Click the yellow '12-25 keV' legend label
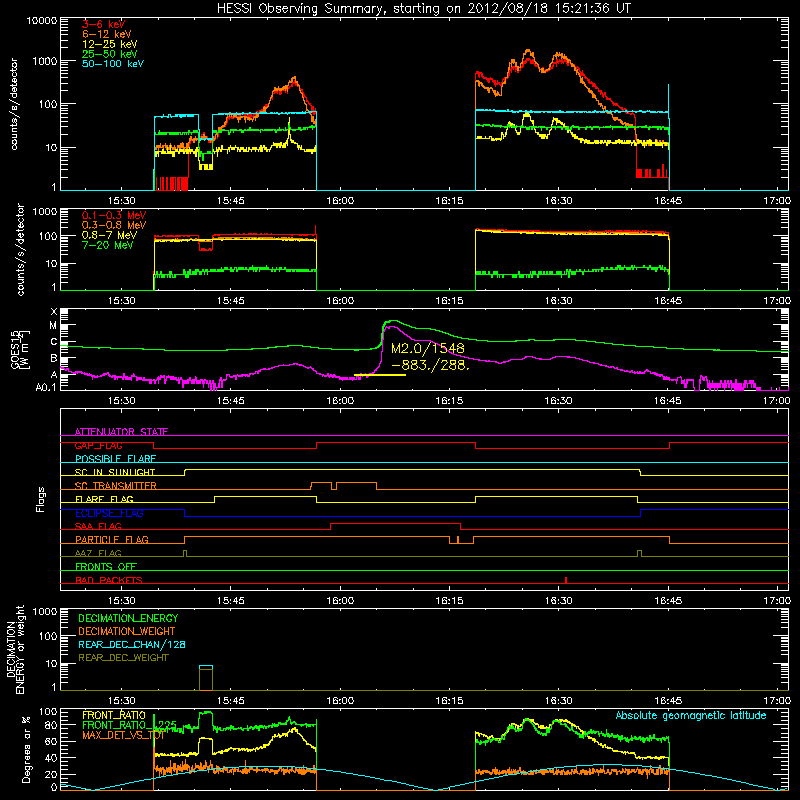Image resolution: width=800 pixels, height=800 pixels. pos(110,44)
